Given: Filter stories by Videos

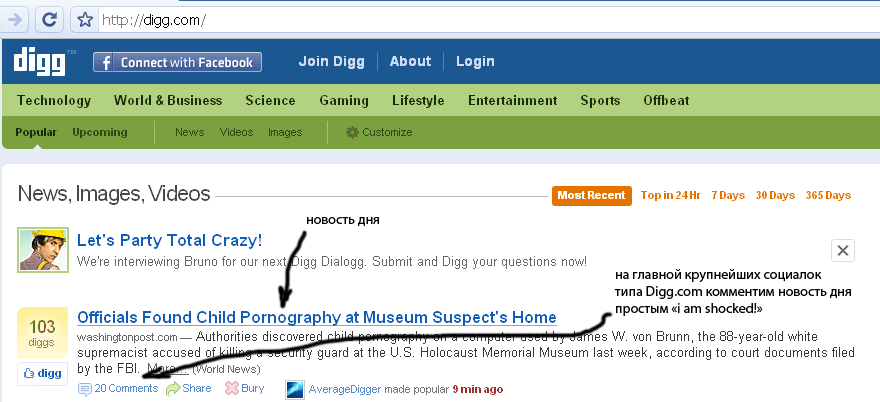Looking at the screenshot, I should tap(236, 132).
